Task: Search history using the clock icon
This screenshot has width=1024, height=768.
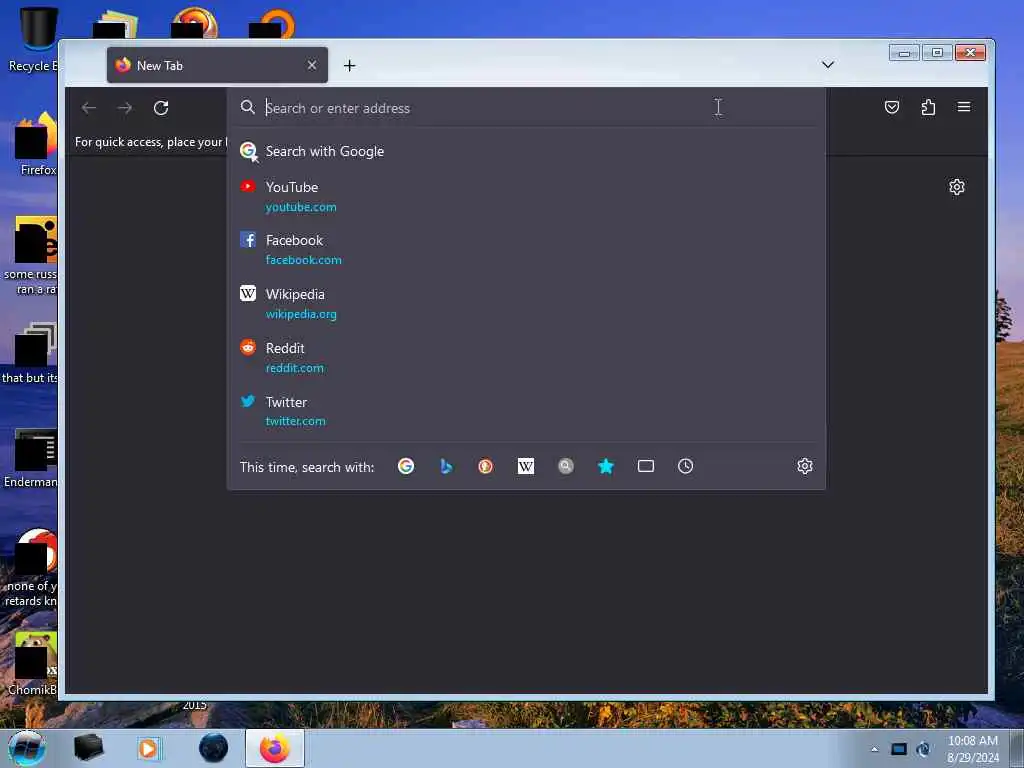Action: point(686,466)
